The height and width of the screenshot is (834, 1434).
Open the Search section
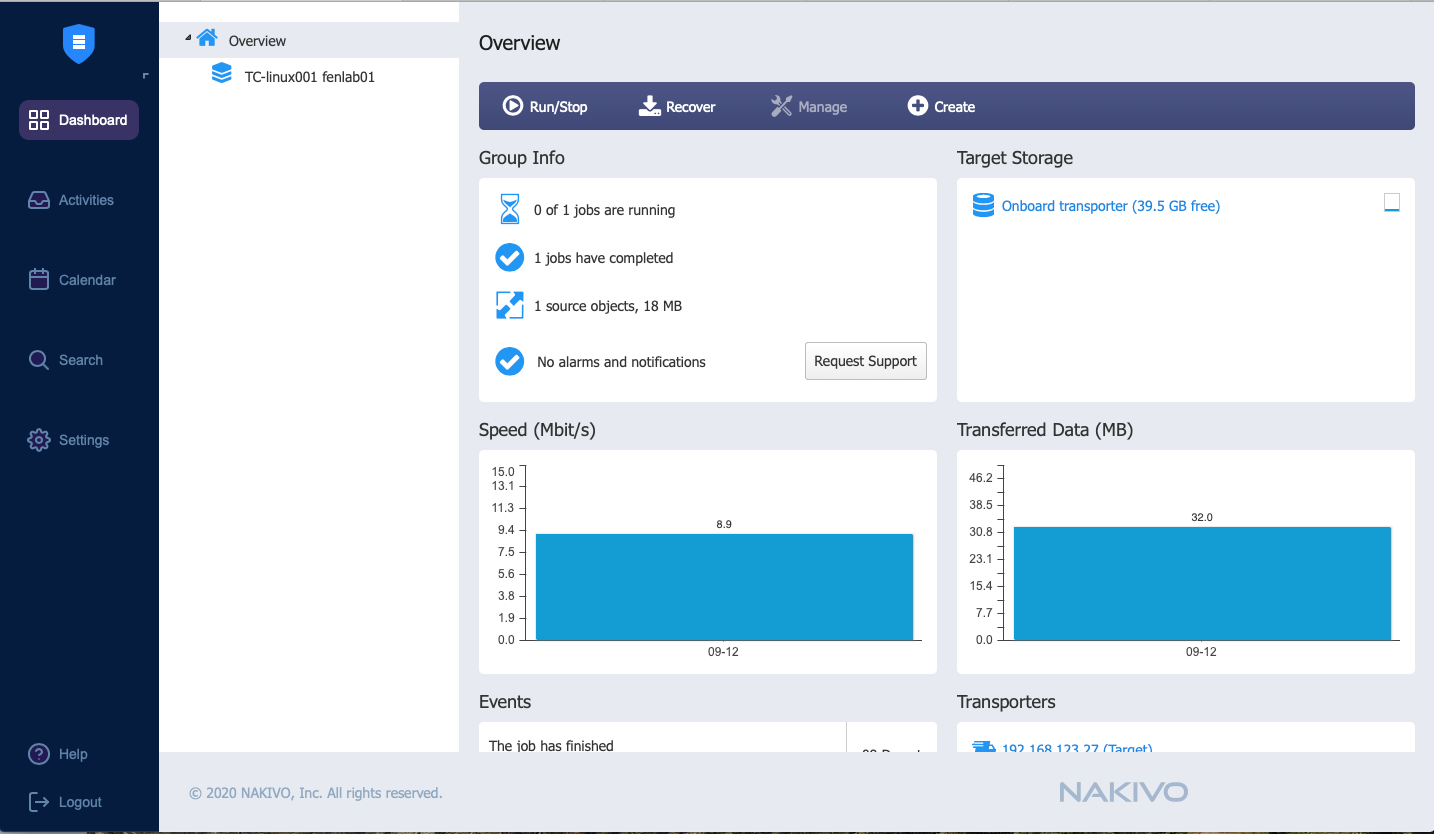[65, 360]
